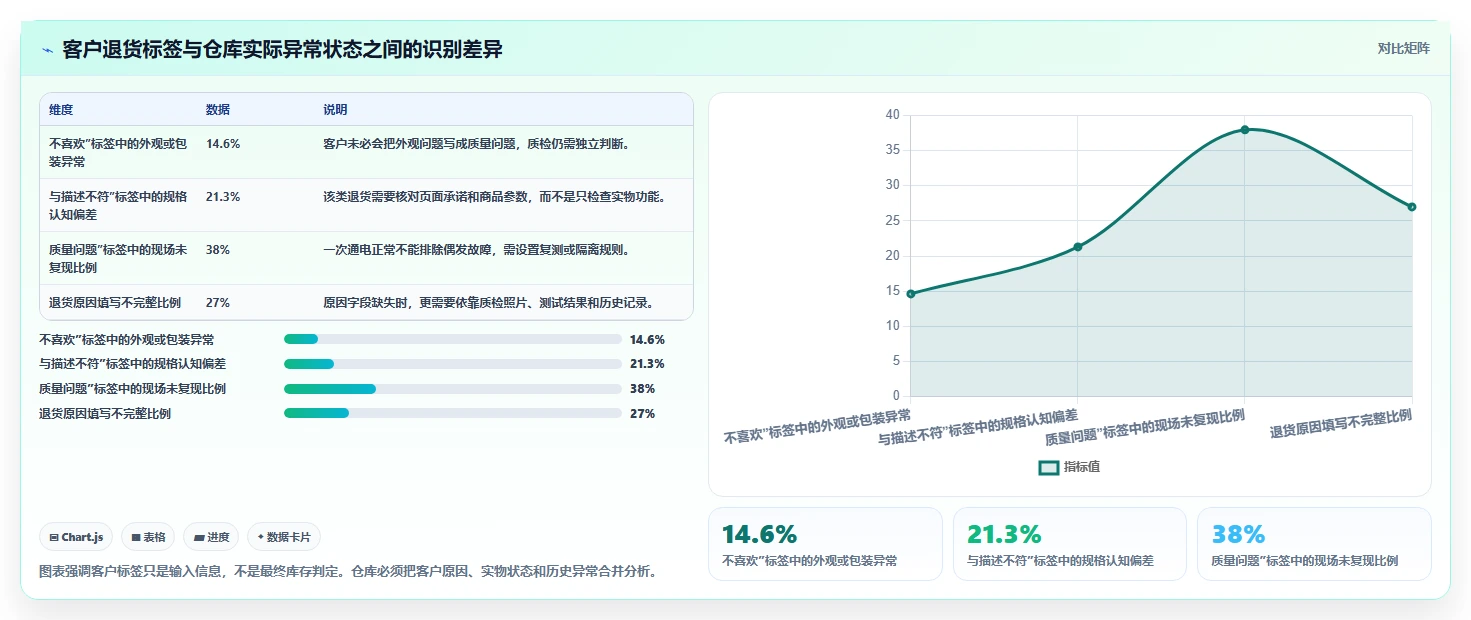Click the 21.3% progress bar
This screenshot has height=620, width=1471.
tap(453, 364)
